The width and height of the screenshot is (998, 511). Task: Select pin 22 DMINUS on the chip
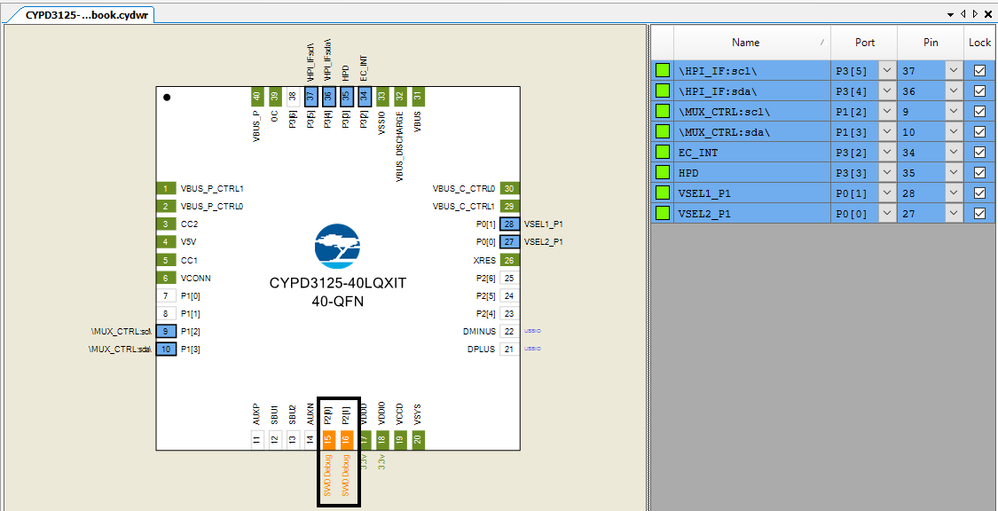point(510,331)
